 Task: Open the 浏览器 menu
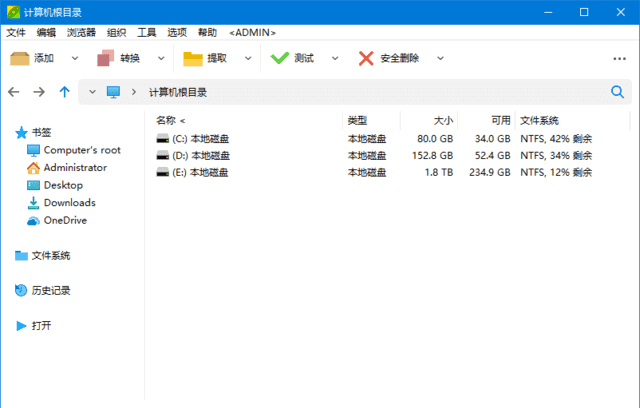pos(81,33)
